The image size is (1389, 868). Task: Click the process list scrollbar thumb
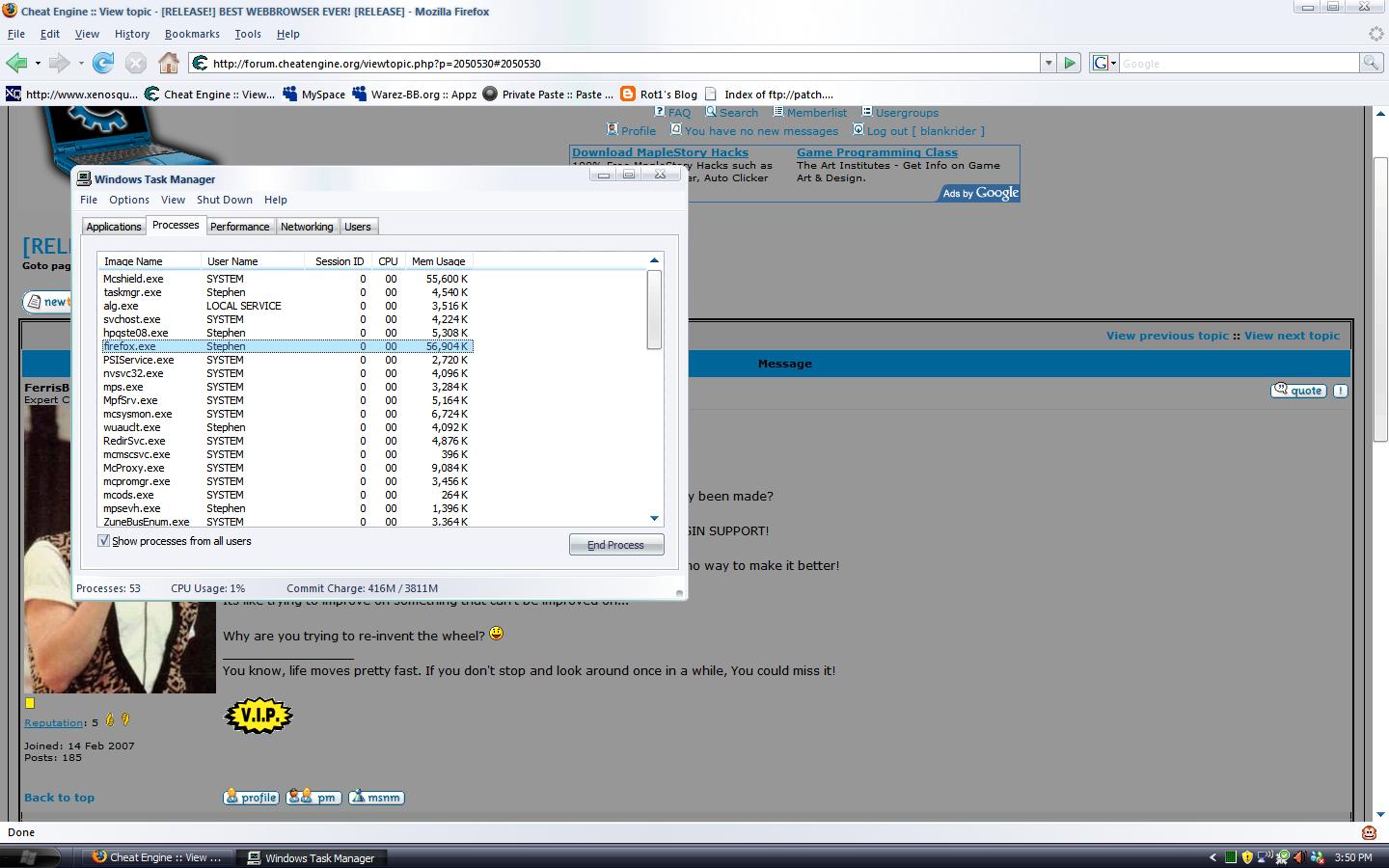[654, 310]
